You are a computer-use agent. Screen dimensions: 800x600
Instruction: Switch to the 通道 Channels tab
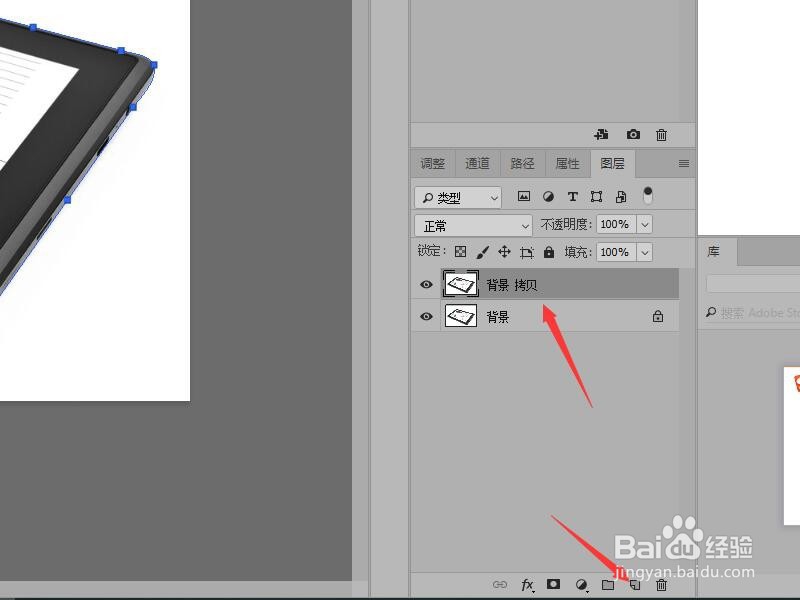(x=476, y=163)
